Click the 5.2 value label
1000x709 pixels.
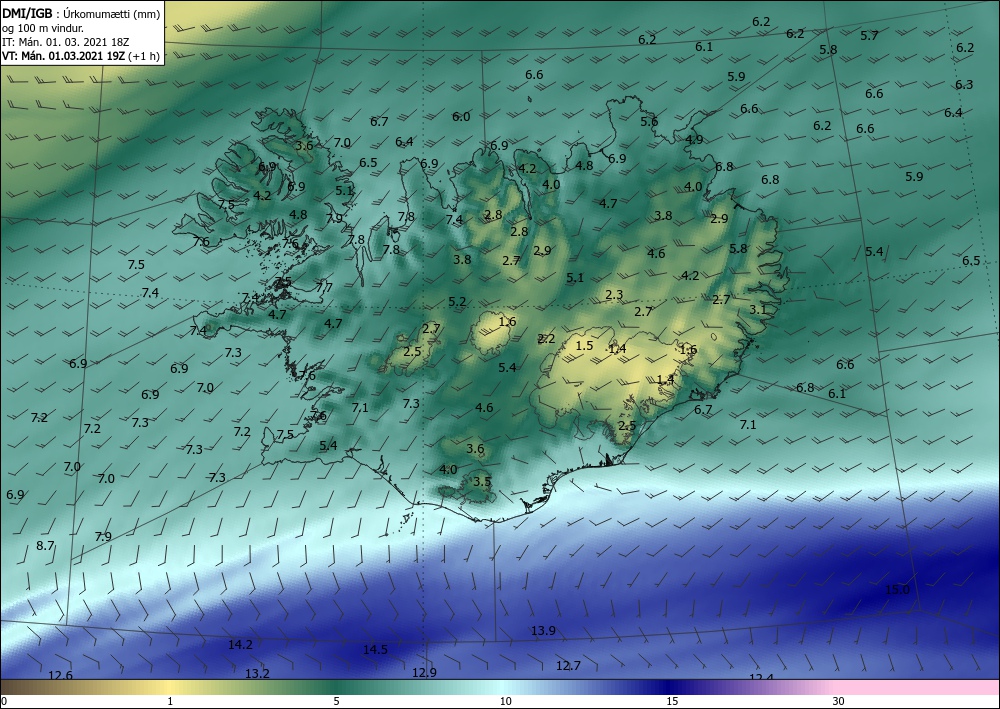pos(457,302)
